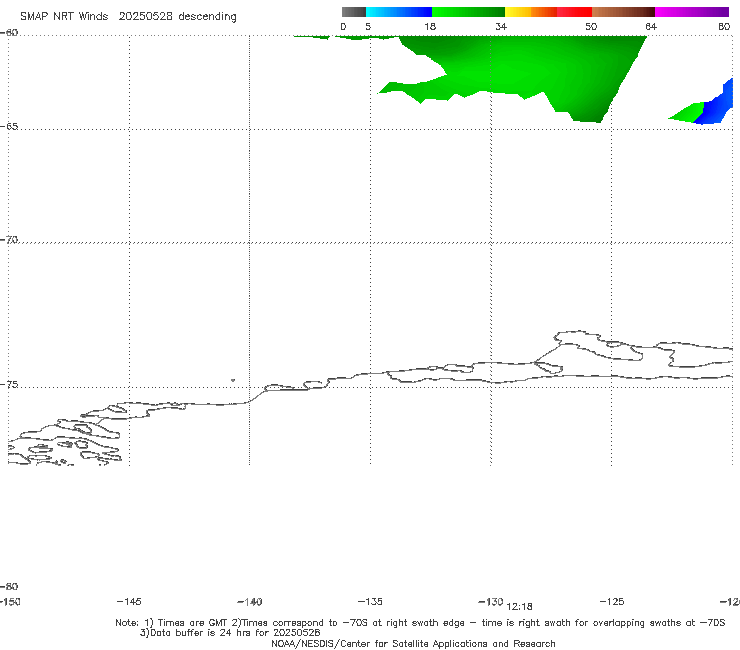
Task: Click the data buffer 24 hrs note
Action: (x=230, y=633)
